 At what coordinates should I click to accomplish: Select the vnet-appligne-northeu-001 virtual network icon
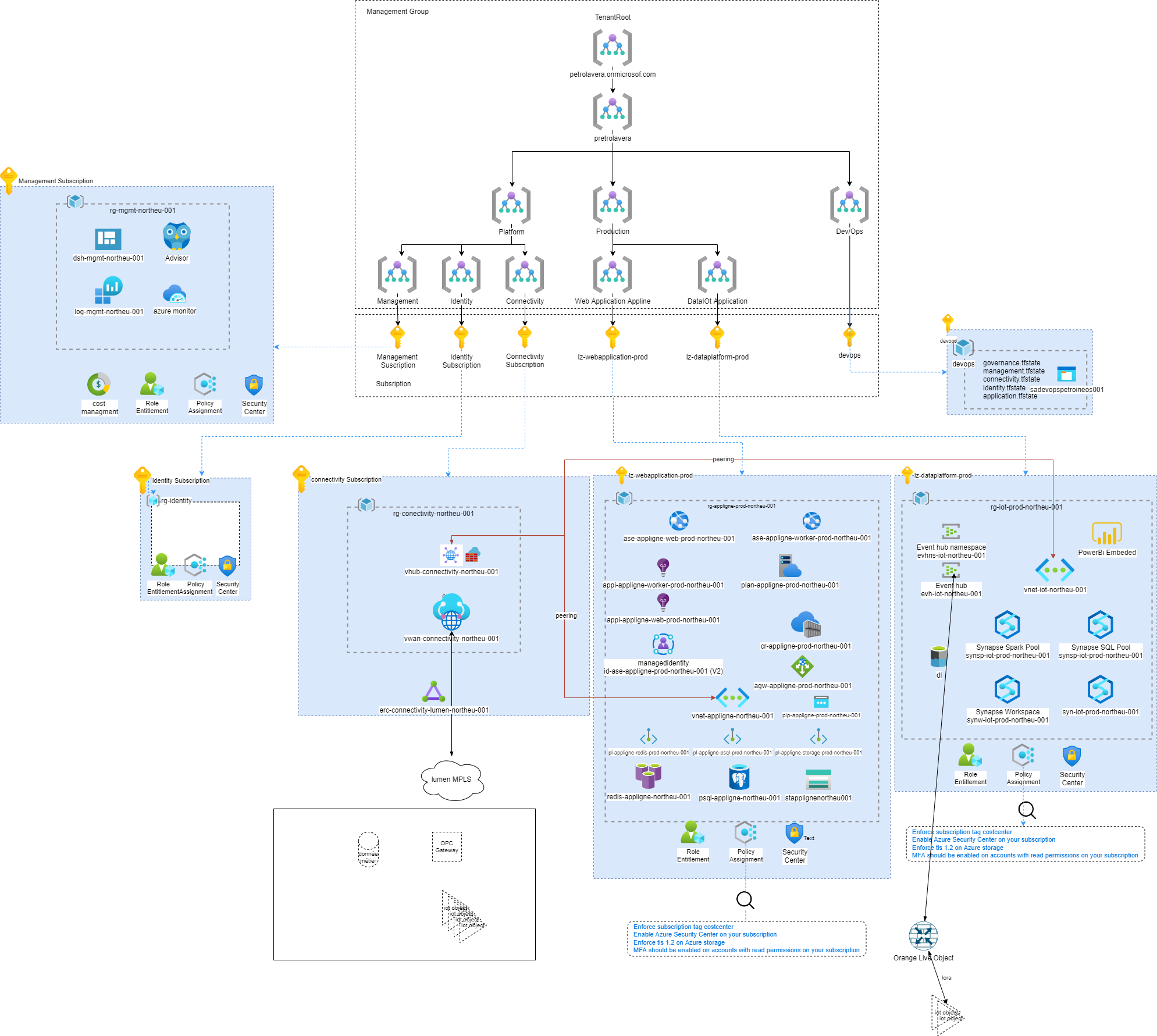732,697
